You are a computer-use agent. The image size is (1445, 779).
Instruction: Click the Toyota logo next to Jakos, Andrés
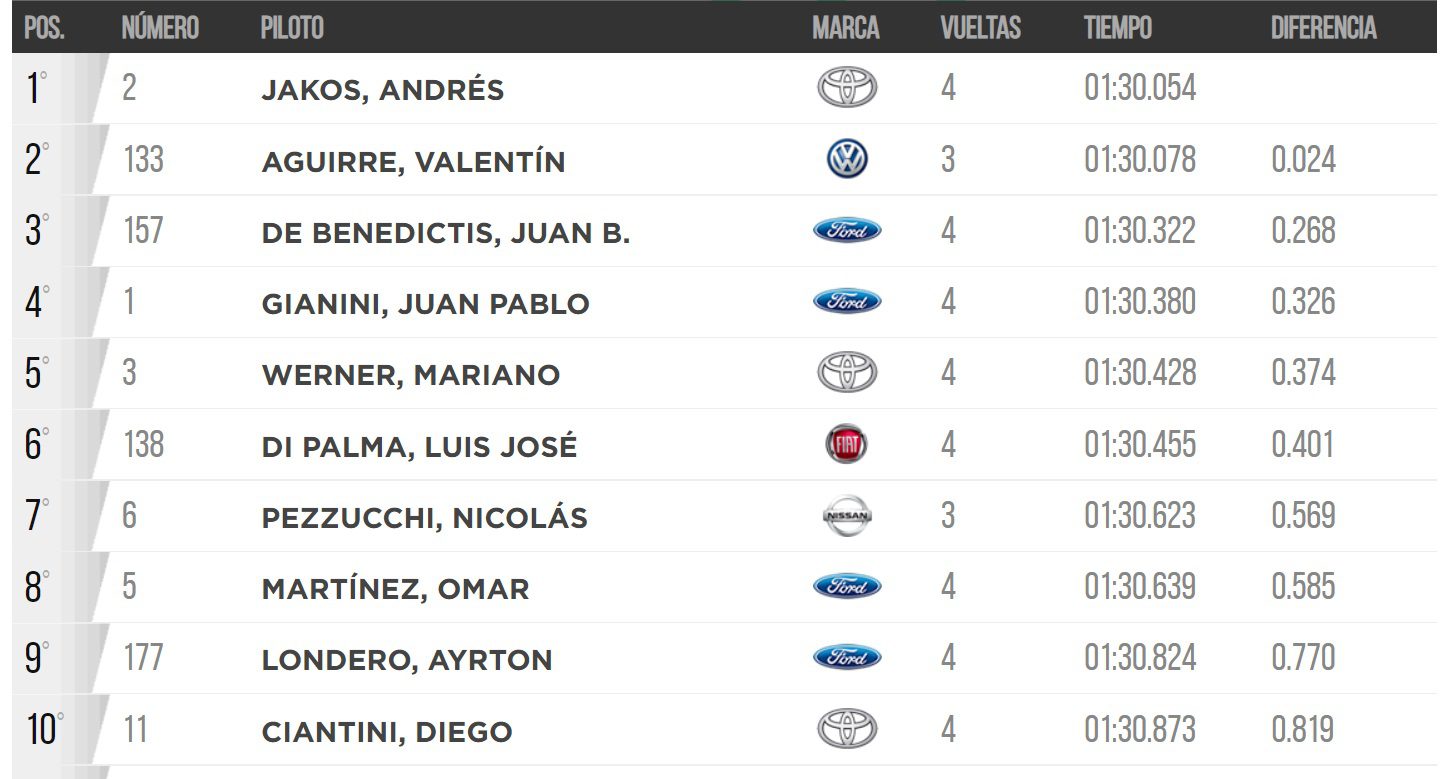pos(846,88)
